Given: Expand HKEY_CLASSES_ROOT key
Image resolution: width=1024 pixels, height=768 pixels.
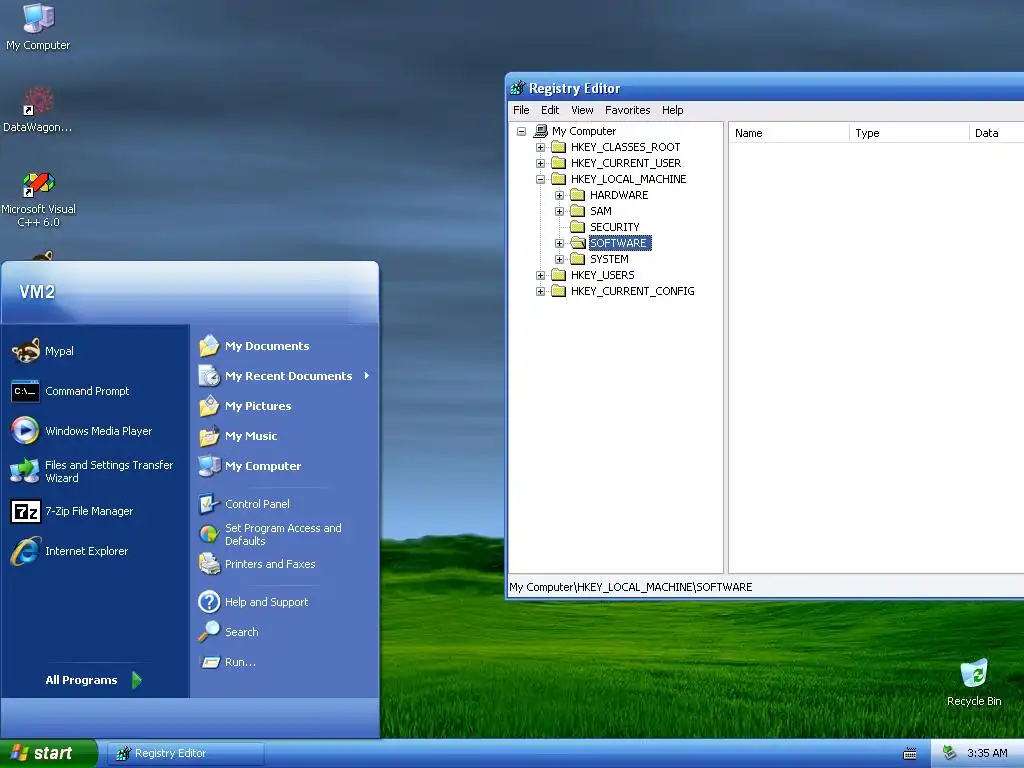Looking at the screenshot, I should point(540,147).
